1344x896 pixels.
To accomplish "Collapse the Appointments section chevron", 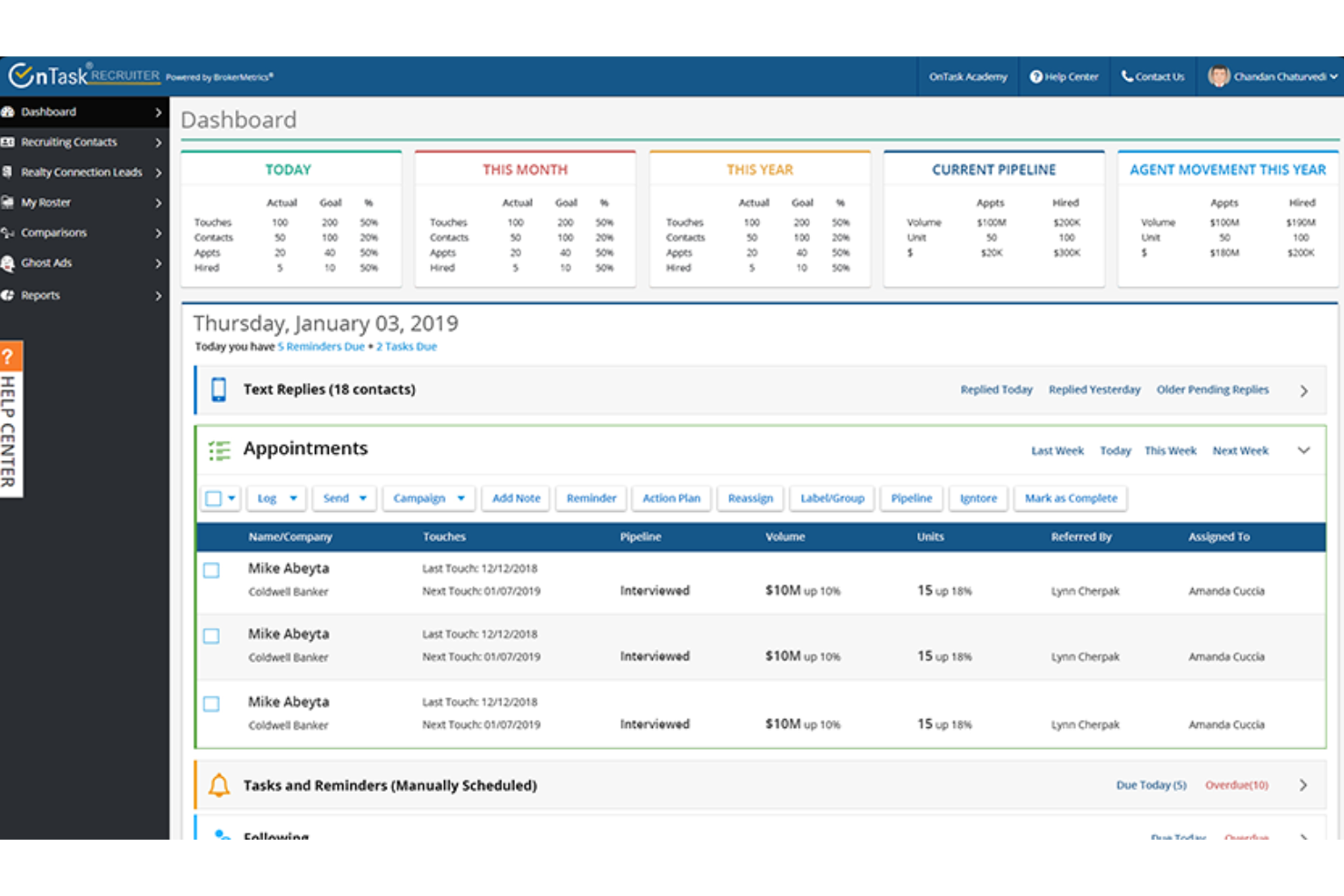I will (x=1304, y=450).
